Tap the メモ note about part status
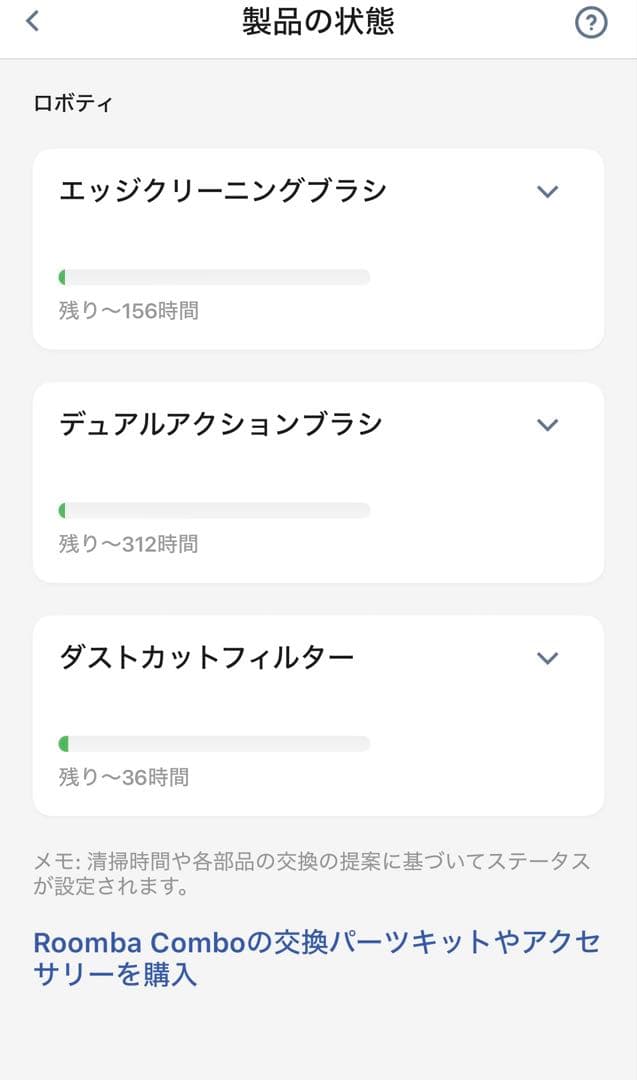The height and width of the screenshot is (1080, 637). [x=311, y=873]
